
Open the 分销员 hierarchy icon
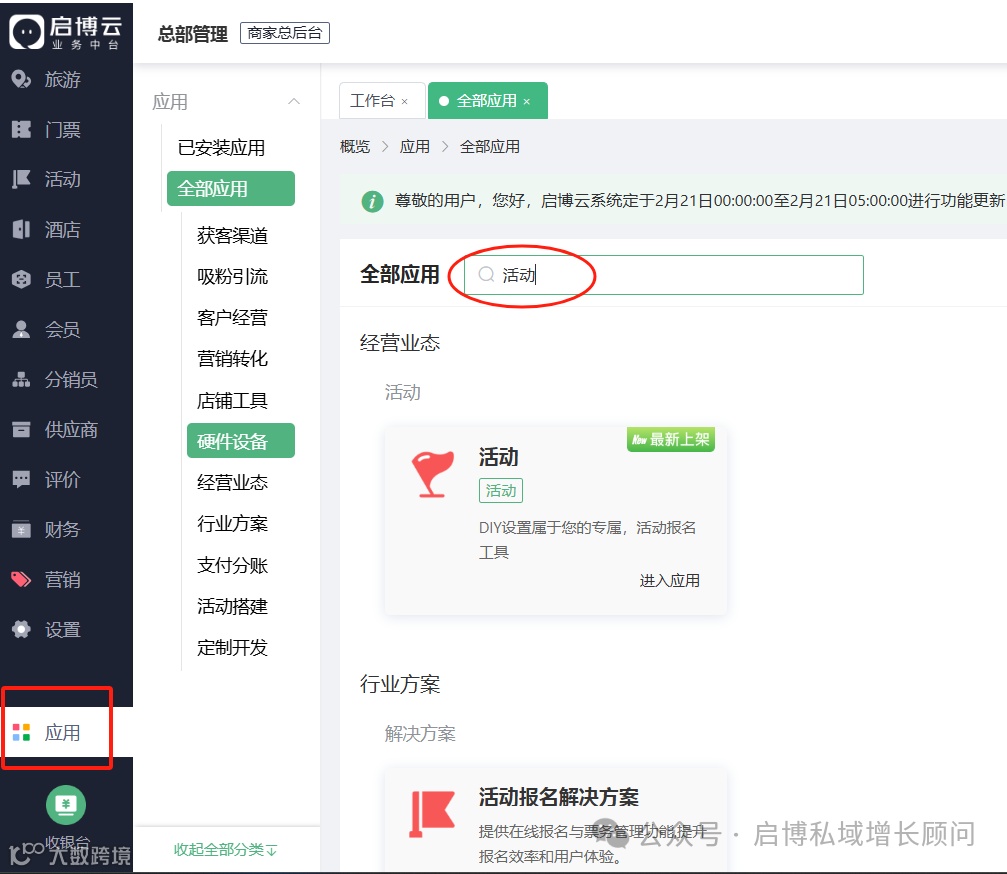pos(21,379)
